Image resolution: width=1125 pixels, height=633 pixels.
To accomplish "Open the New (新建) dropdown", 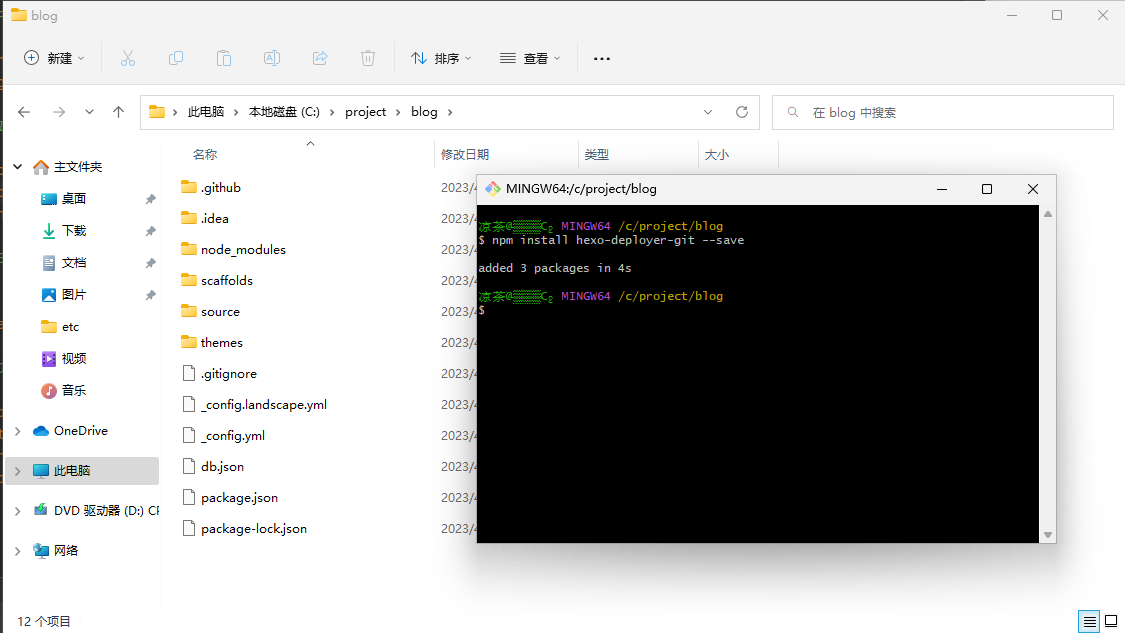I will pos(54,58).
